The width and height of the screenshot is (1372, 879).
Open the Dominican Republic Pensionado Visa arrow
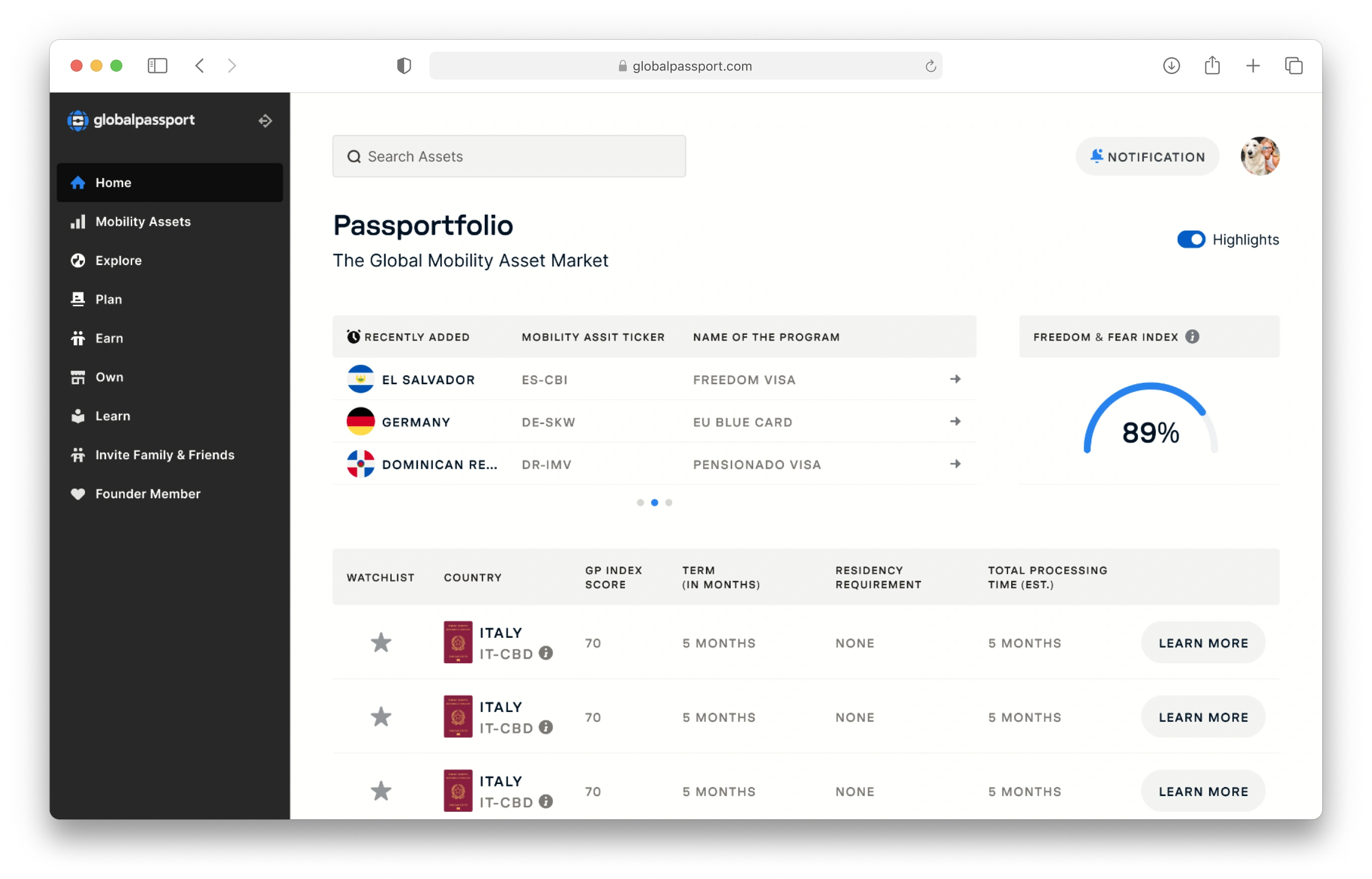pos(955,464)
